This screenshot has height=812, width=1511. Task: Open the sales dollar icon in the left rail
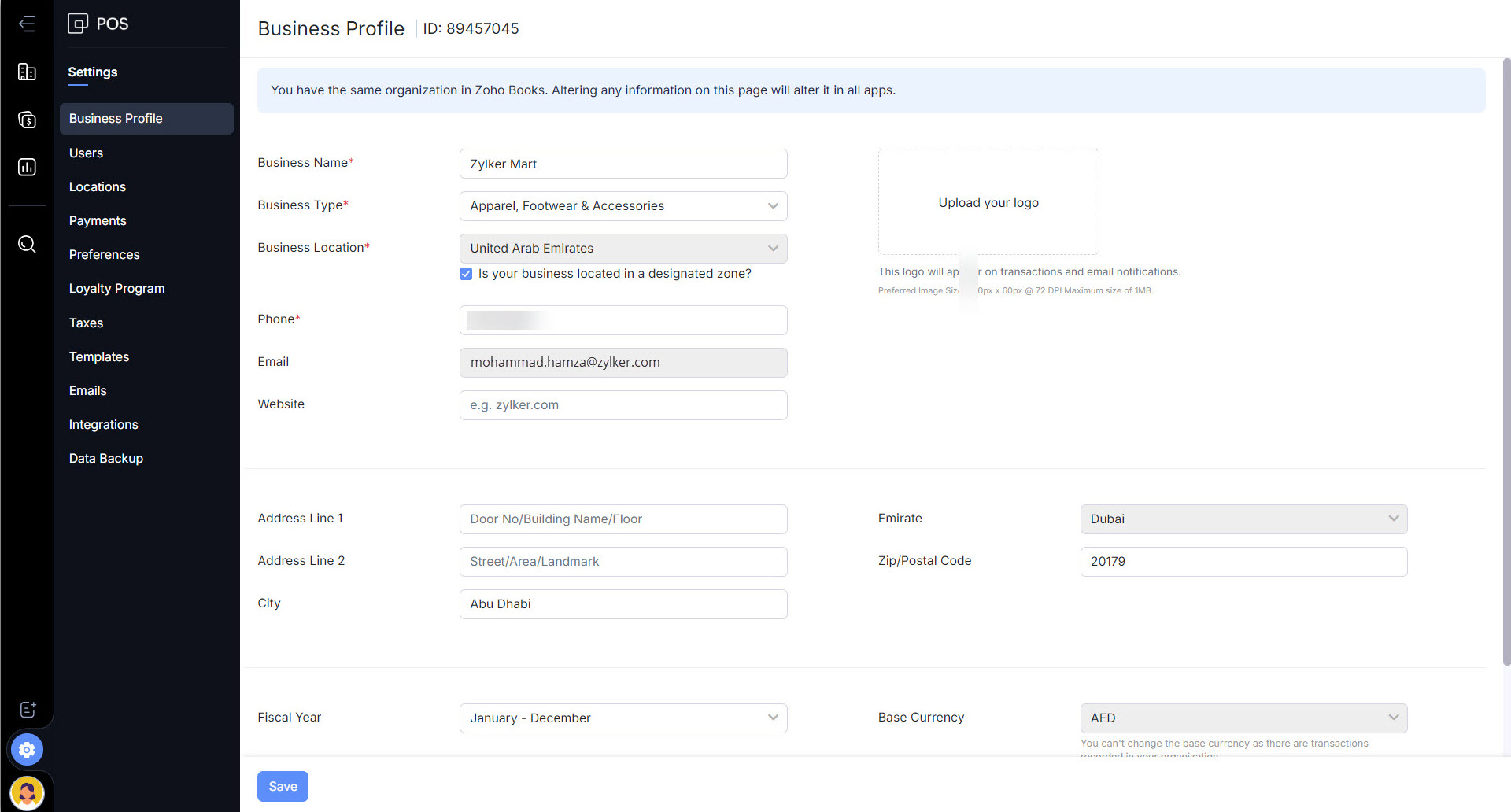[x=27, y=120]
